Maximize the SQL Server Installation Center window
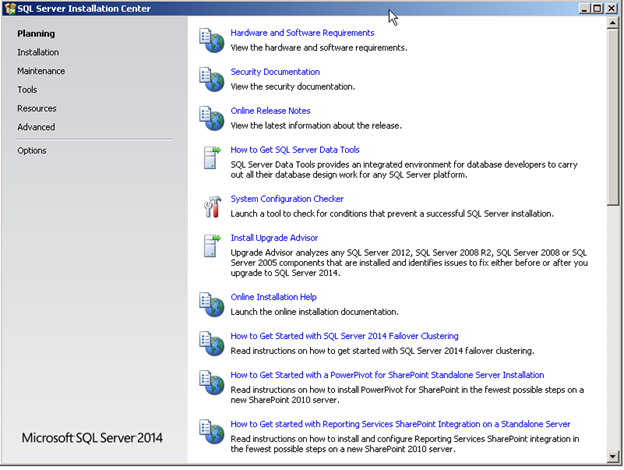Viewport: 624px width, 470px height. pyautogui.click(x=597, y=8)
